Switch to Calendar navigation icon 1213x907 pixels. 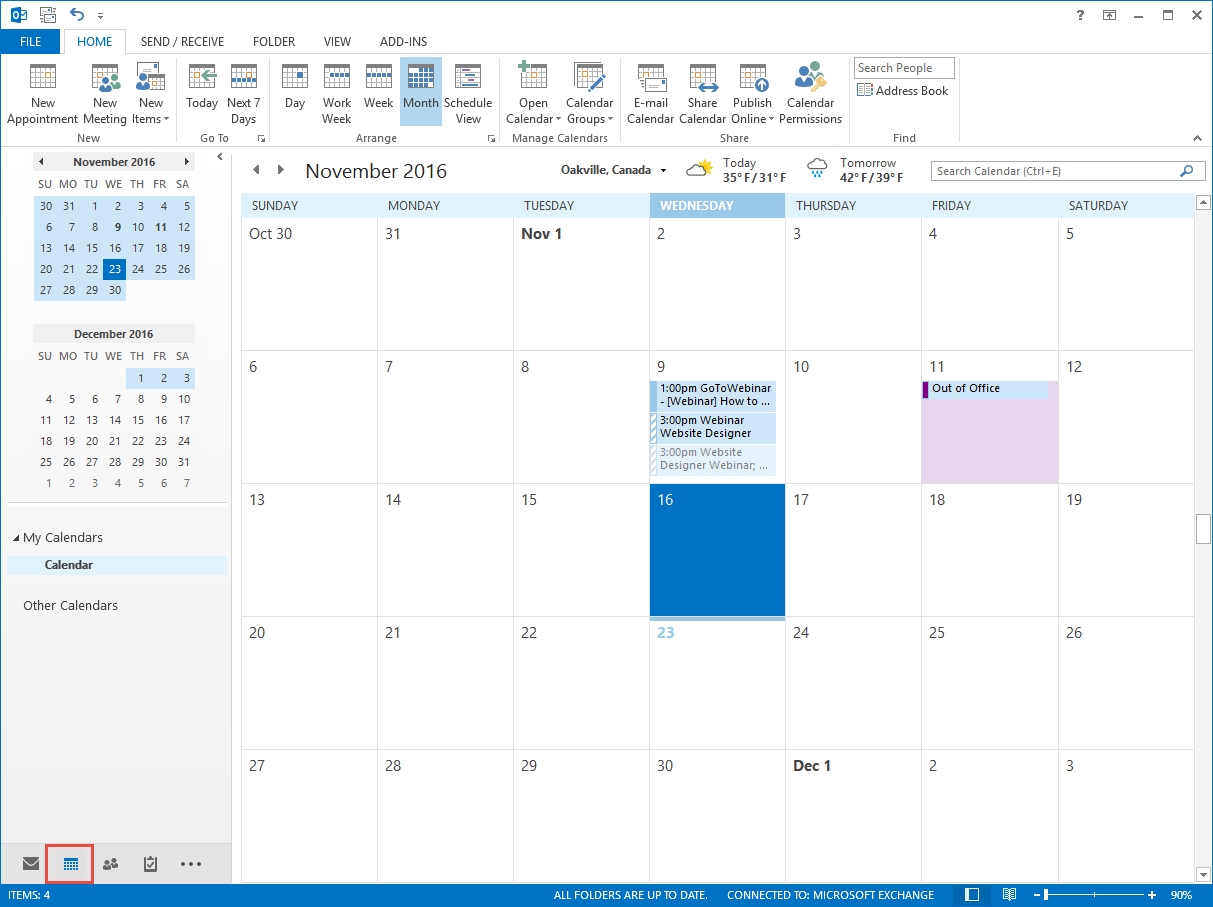click(71, 864)
